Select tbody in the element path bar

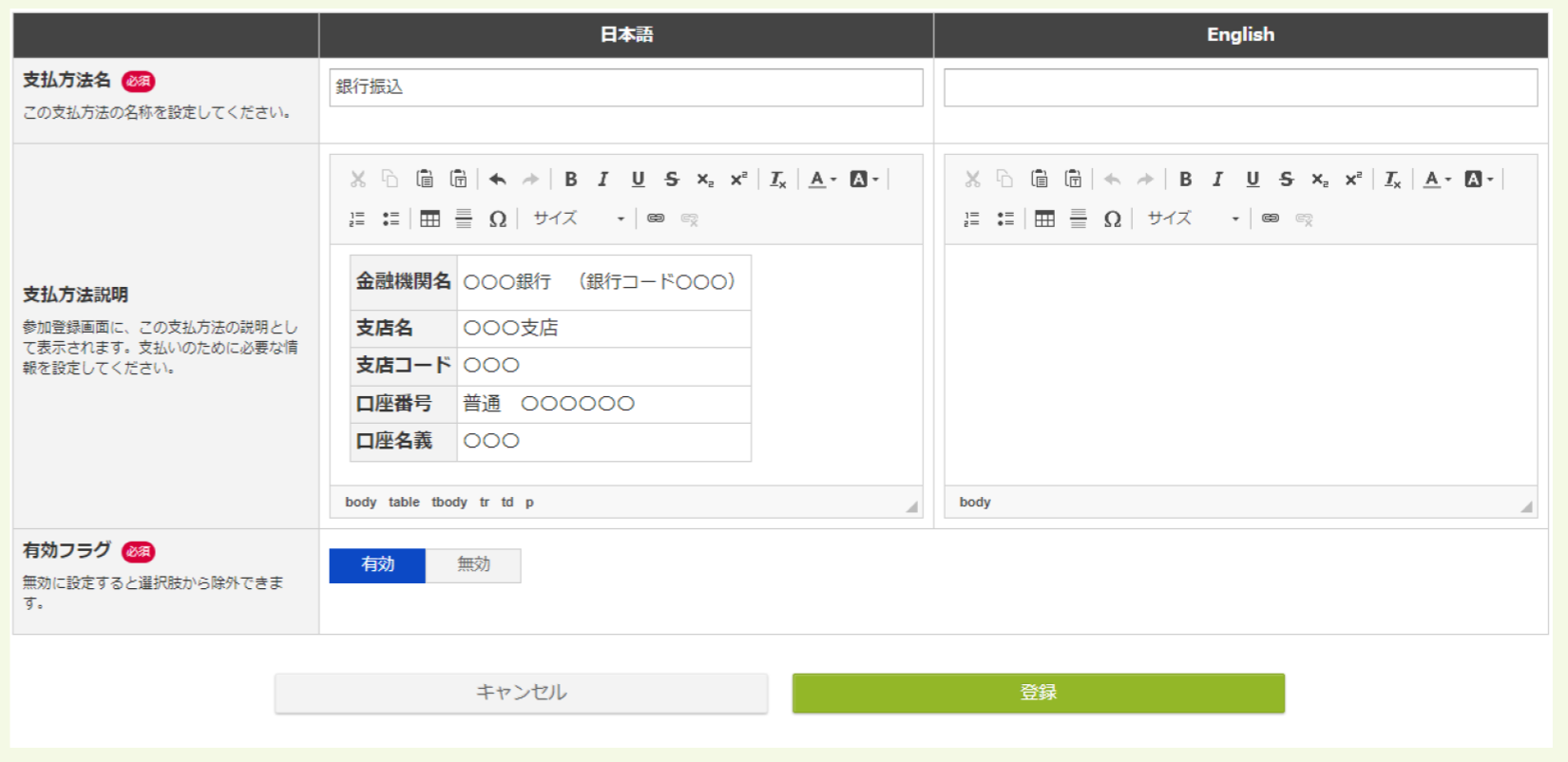[x=449, y=502]
